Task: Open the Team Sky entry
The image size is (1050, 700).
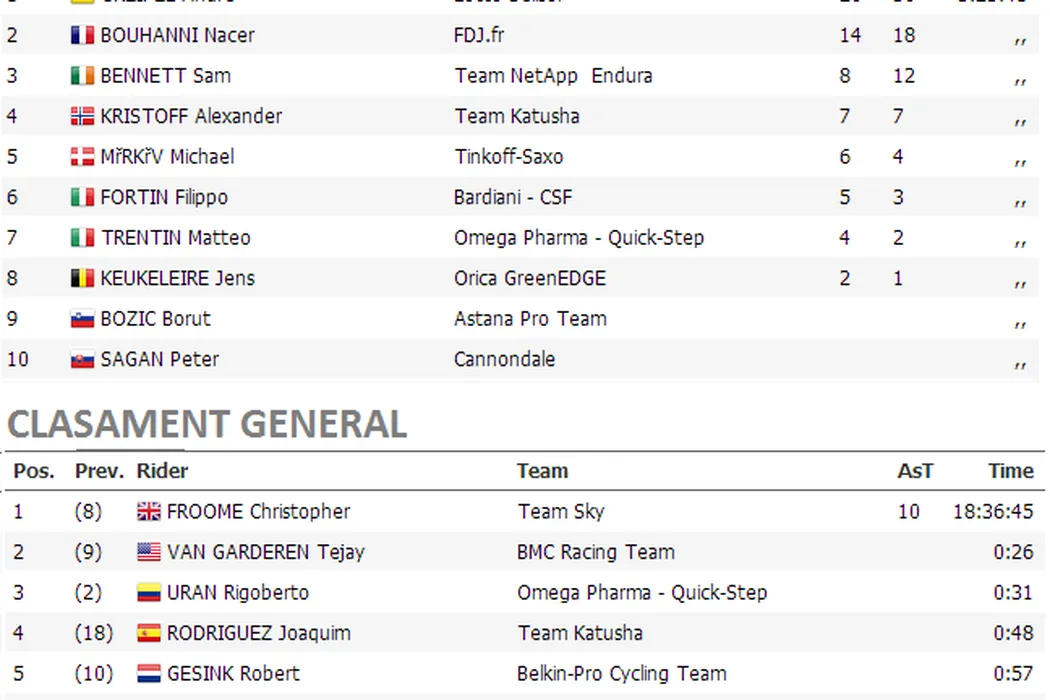Action: 561,512
